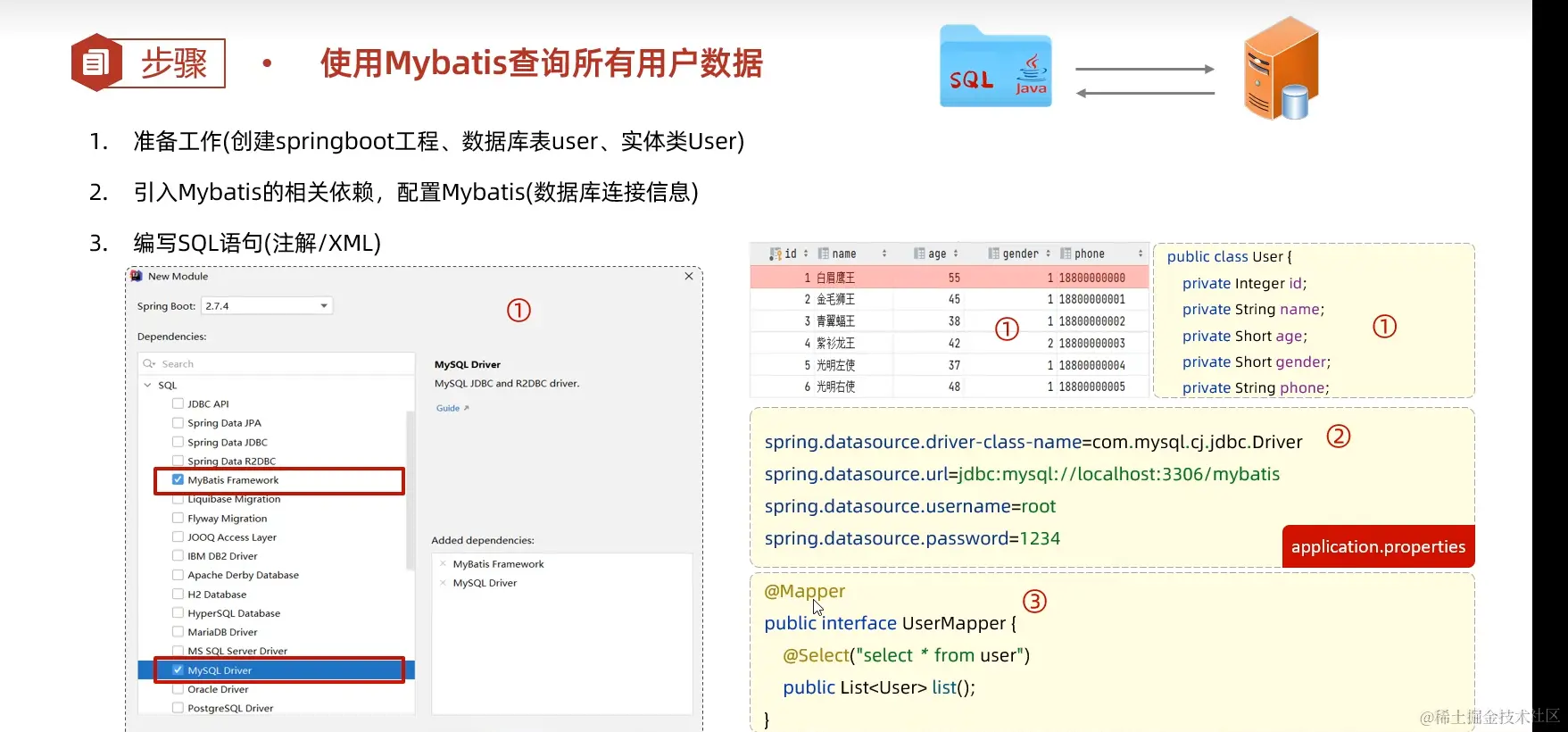Click sort arrows on the id column
Screen dimensions: 1568x732
click(x=806, y=254)
